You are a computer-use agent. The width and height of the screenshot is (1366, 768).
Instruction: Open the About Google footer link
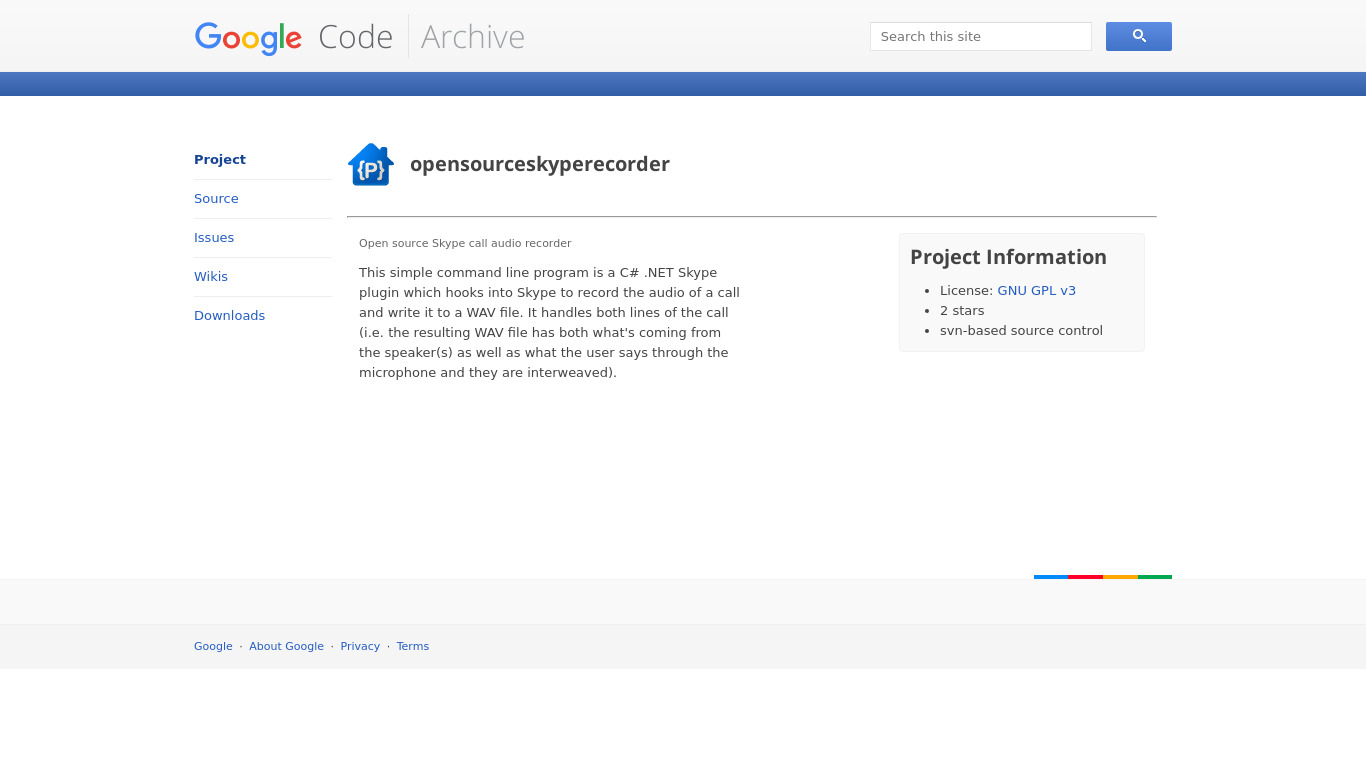click(286, 647)
